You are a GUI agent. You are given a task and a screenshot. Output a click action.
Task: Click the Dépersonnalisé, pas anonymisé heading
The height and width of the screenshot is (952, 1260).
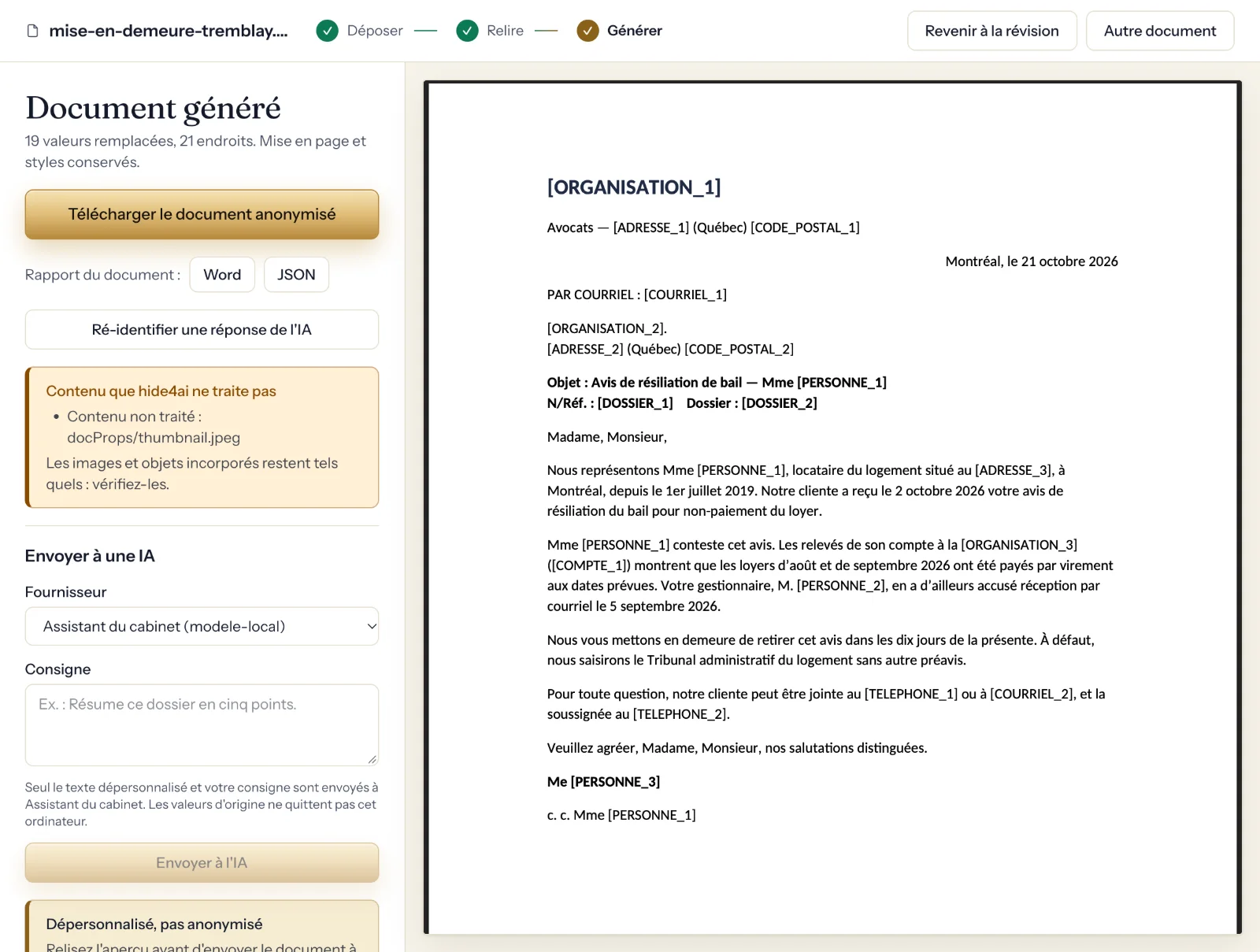point(154,924)
